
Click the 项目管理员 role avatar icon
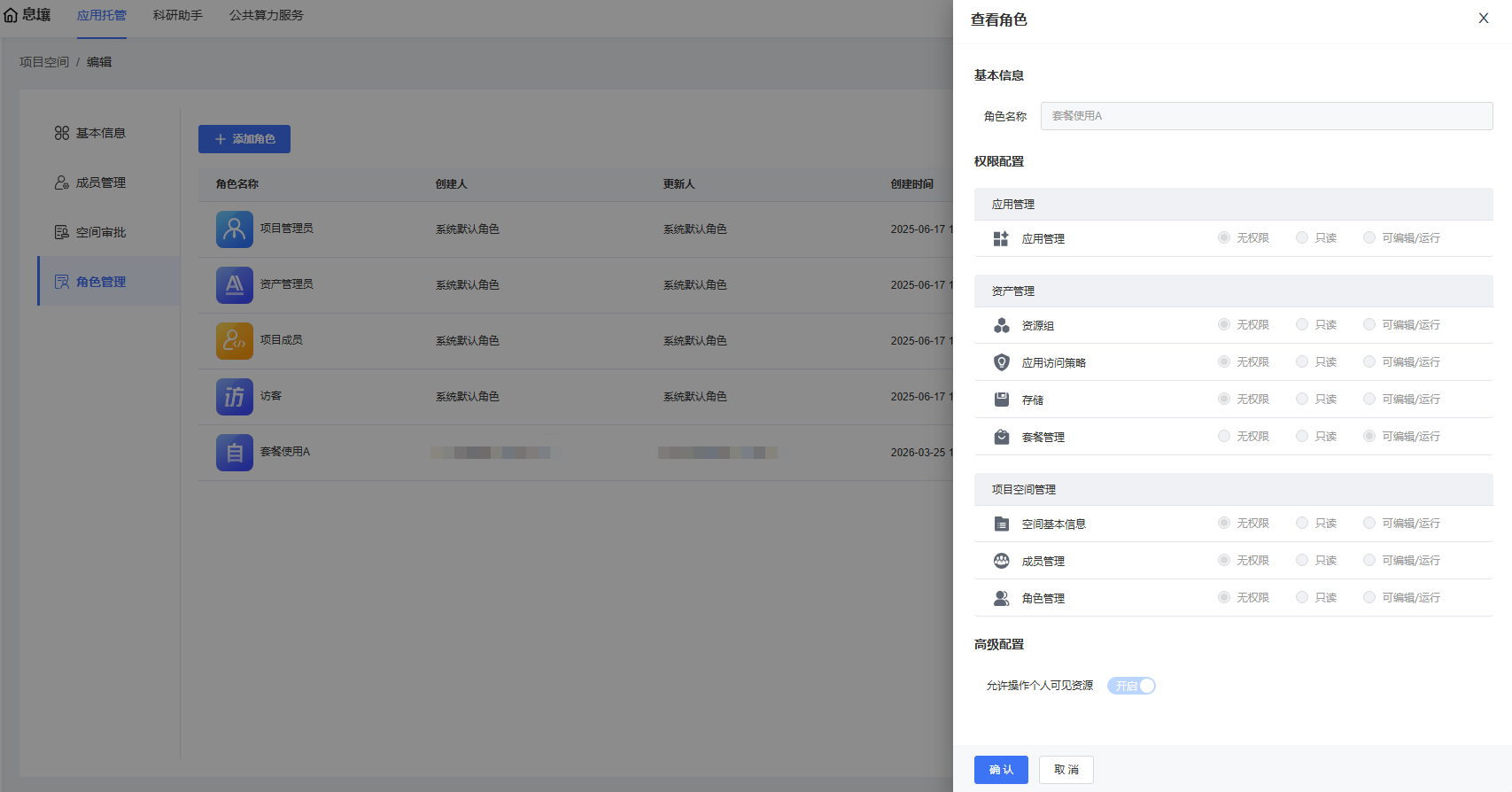(234, 229)
